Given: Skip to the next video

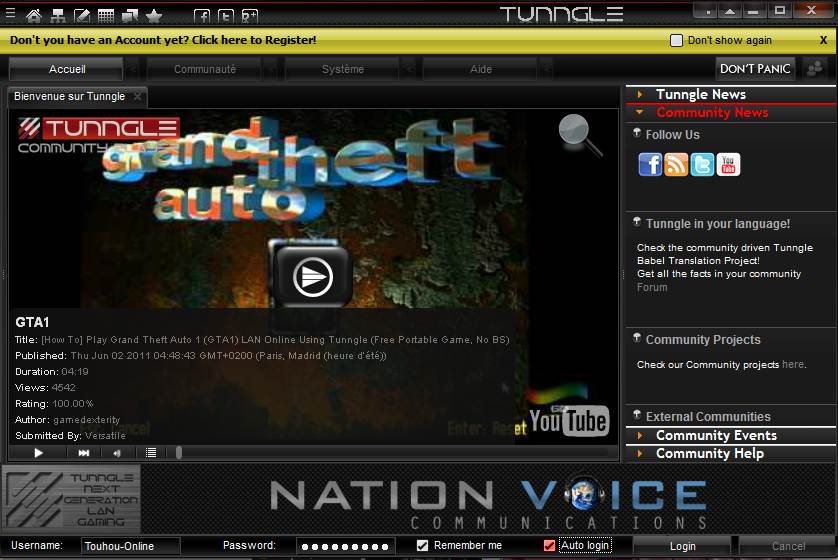Looking at the screenshot, I should [84, 453].
